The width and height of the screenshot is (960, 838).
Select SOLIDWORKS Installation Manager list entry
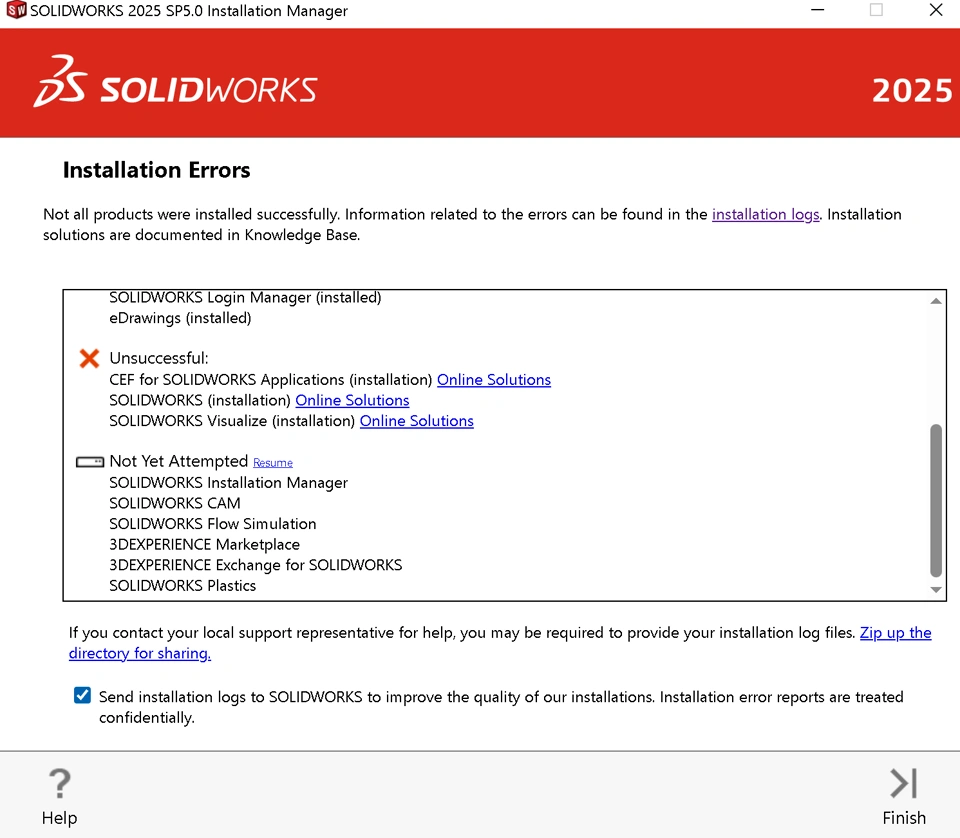click(228, 483)
